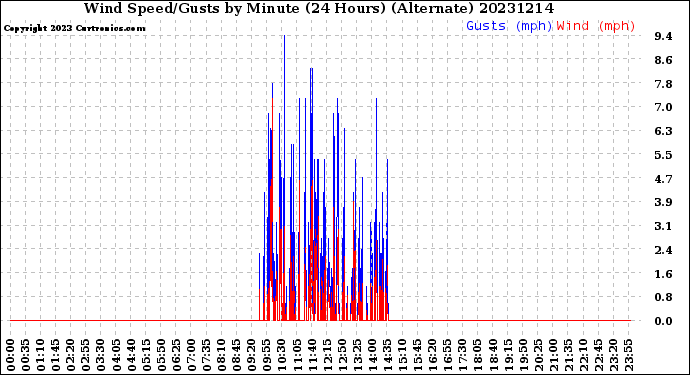Image resolution: width=690 pixels, height=375 pixels.
Task: Click the 07:35 time label
Action: pyautogui.click(x=206, y=355)
